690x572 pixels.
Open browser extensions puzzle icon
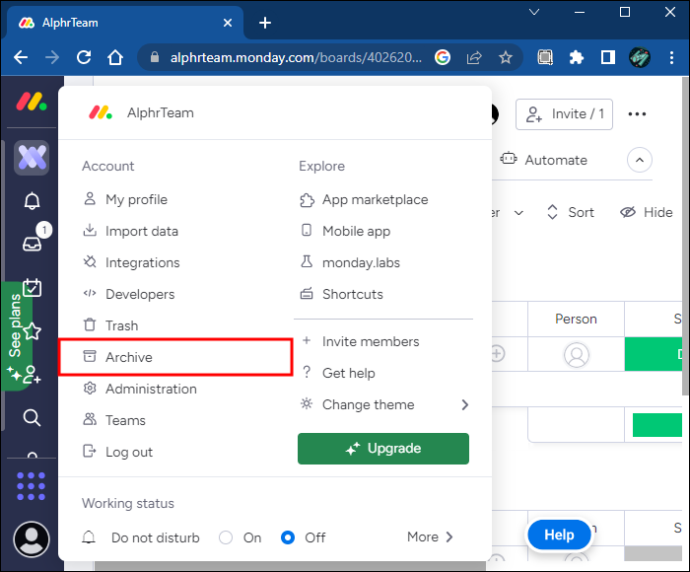point(576,57)
